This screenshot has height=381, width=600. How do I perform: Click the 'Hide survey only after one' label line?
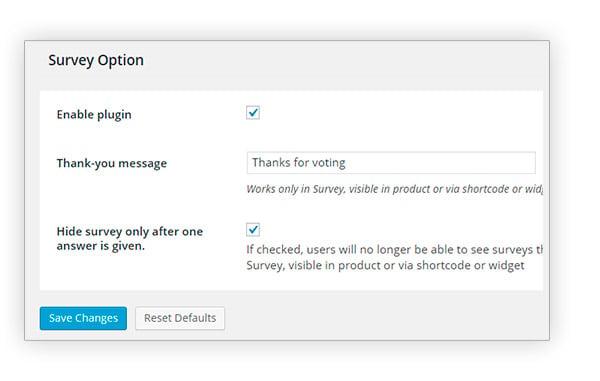130,231
